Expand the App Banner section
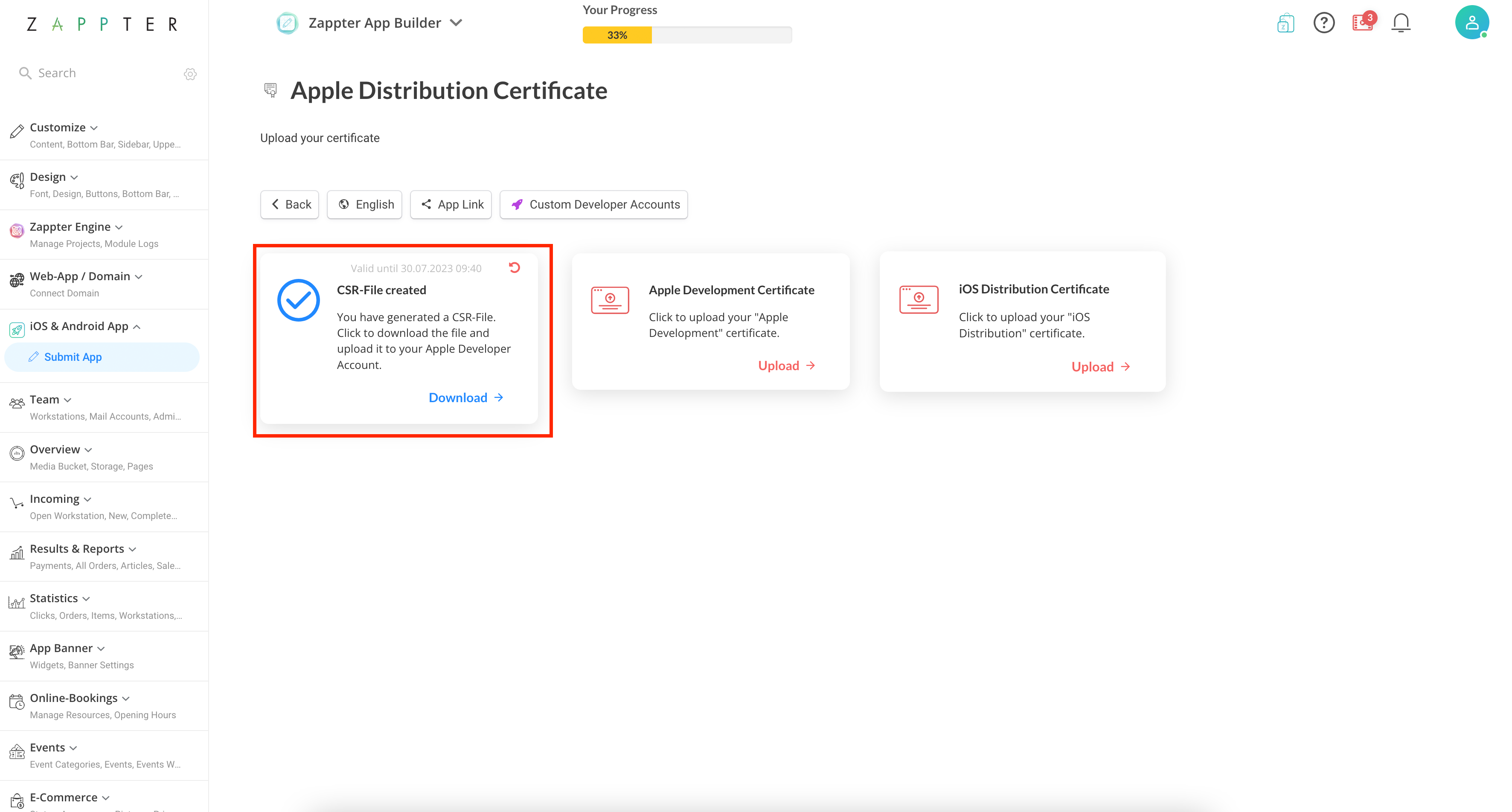This screenshot has height=812, width=1512. [101, 648]
